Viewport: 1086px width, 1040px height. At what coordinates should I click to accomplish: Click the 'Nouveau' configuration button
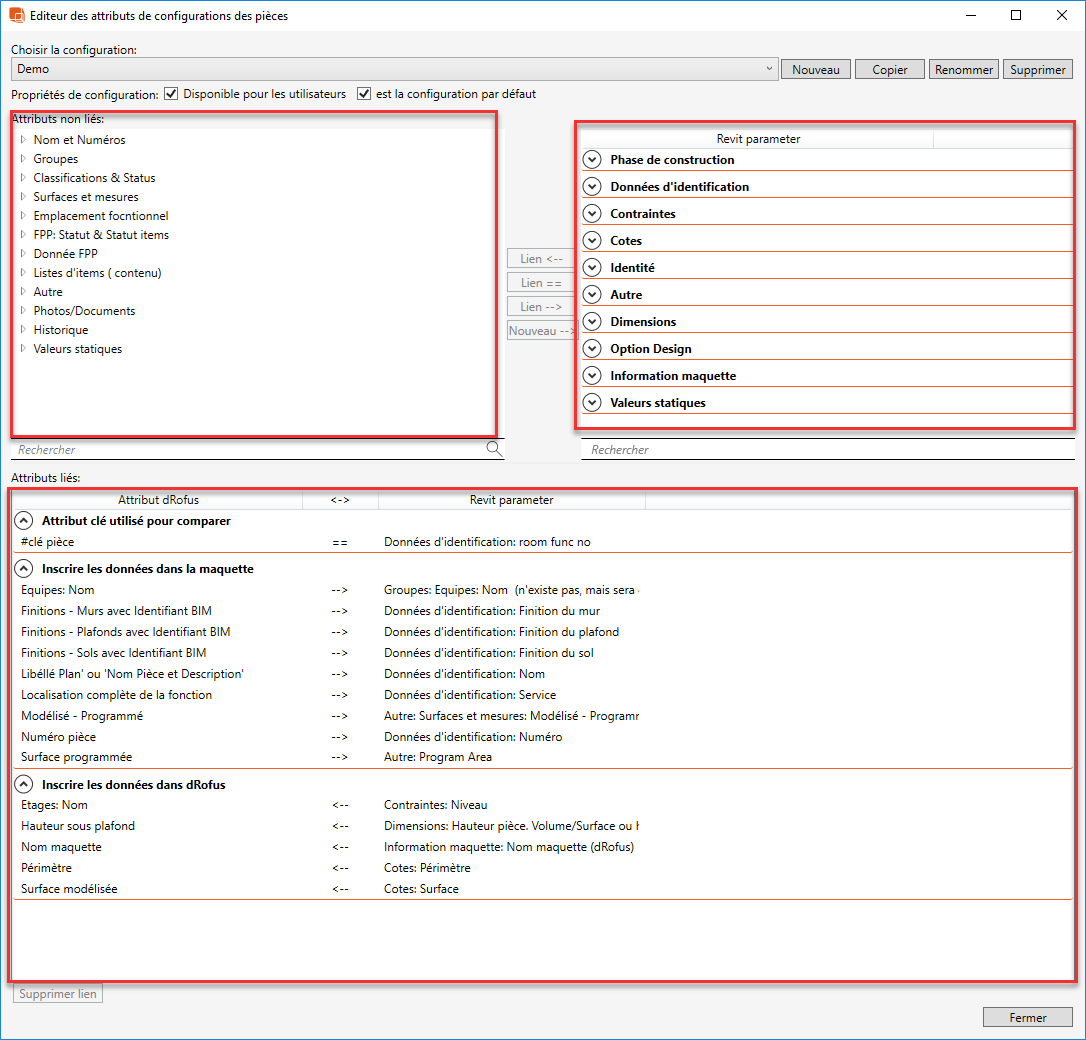point(815,70)
